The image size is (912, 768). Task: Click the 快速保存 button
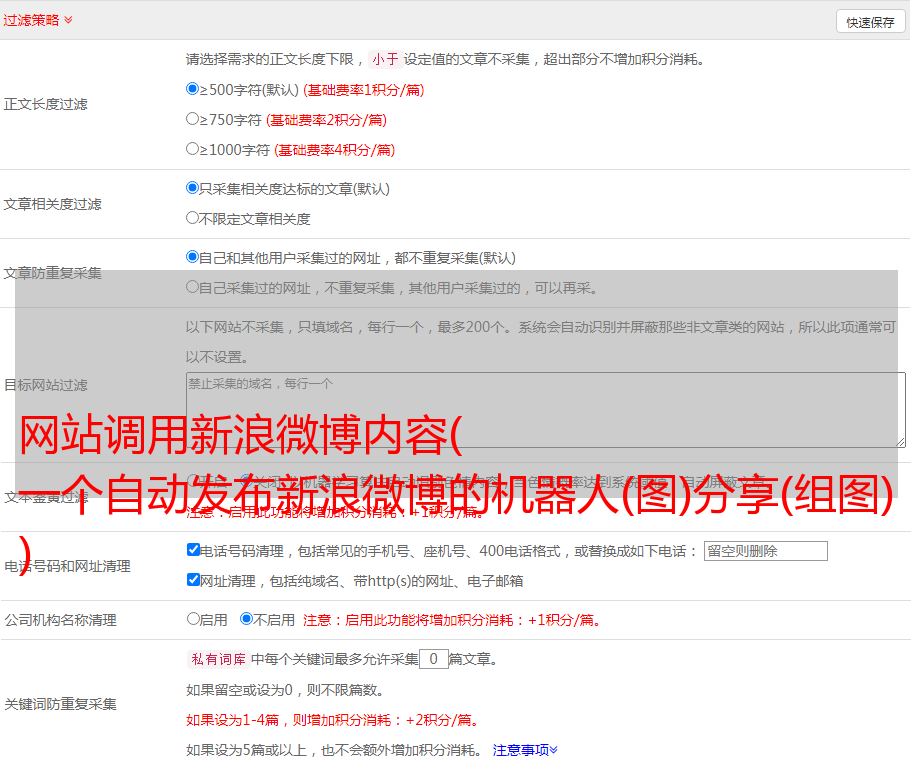coord(870,22)
